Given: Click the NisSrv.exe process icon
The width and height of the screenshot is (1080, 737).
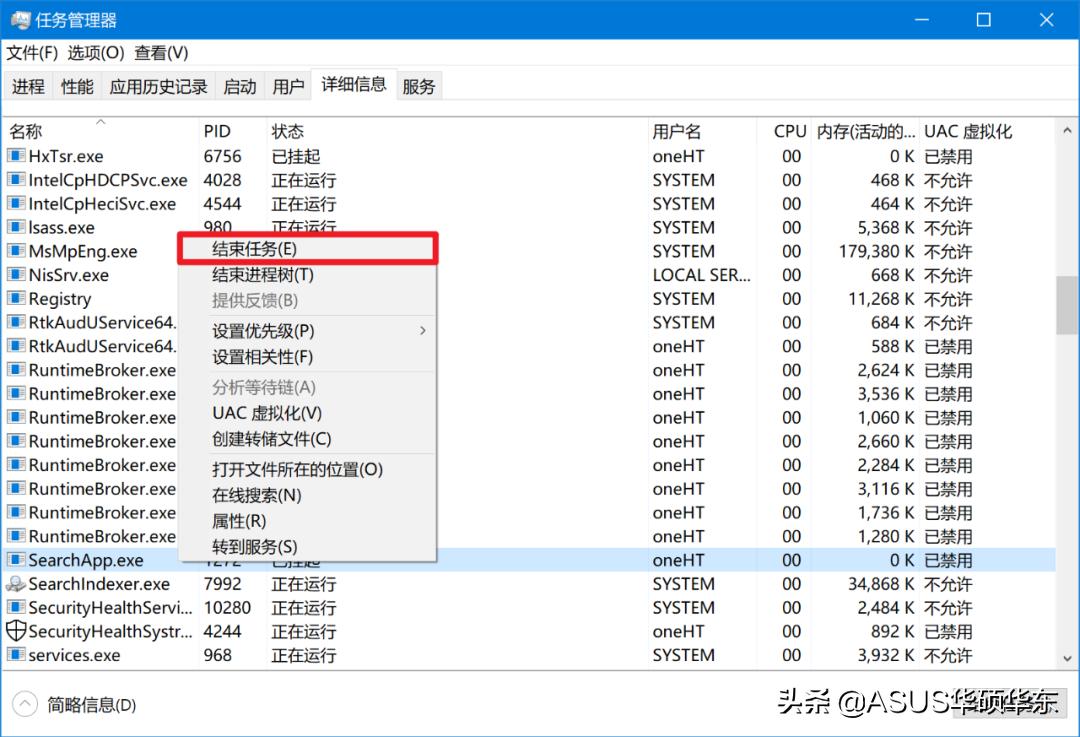Looking at the screenshot, I should point(16,275).
